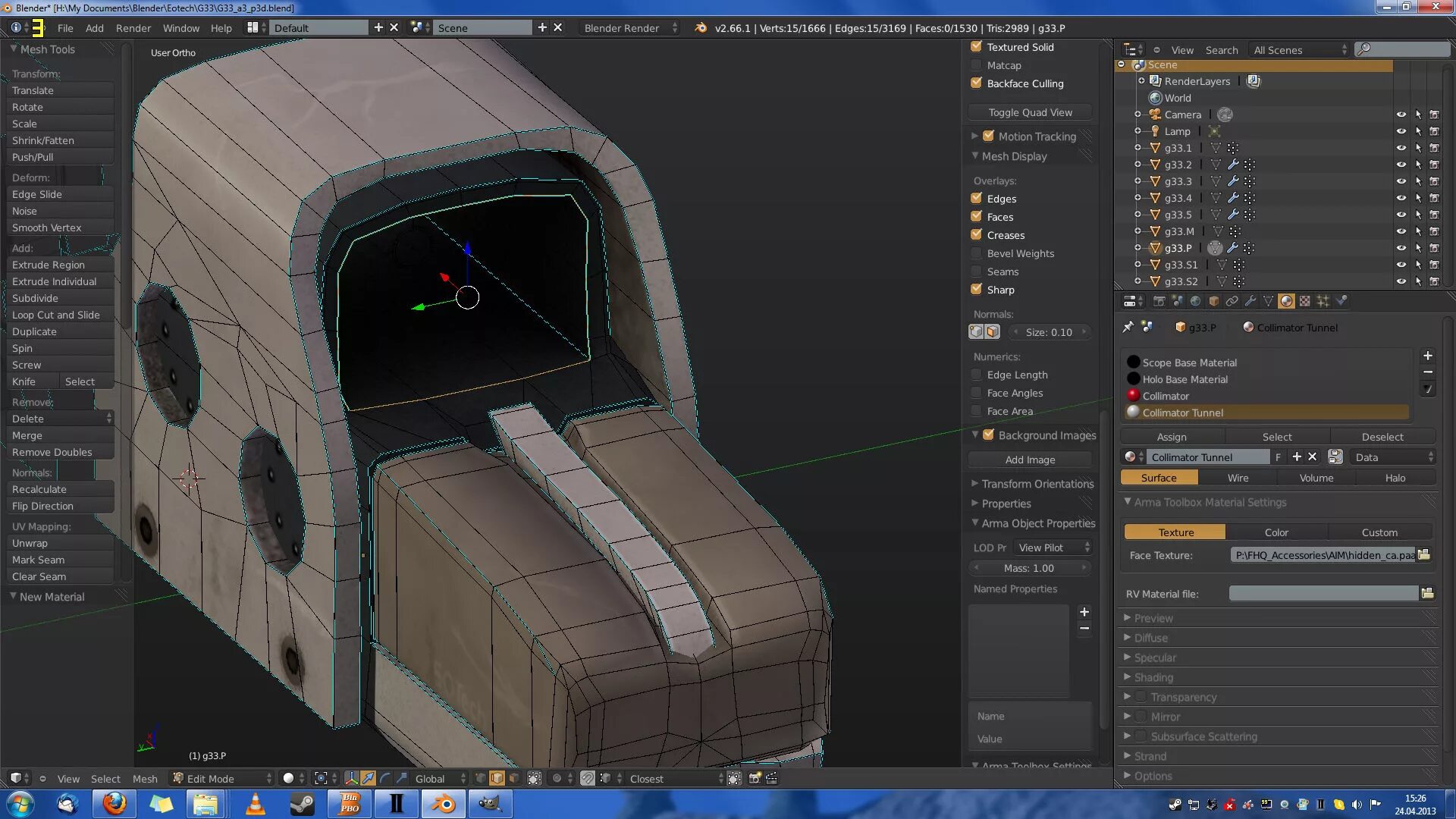
Task: Enable face select mode in viewport header
Action: pyautogui.click(x=515, y=778)
